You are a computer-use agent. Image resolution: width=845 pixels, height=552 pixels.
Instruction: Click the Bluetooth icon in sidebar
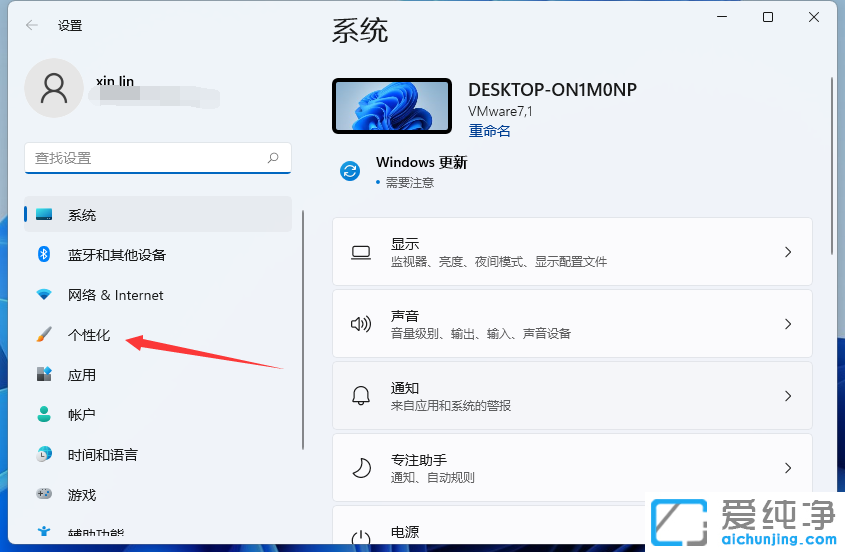(x=44, y=254)
